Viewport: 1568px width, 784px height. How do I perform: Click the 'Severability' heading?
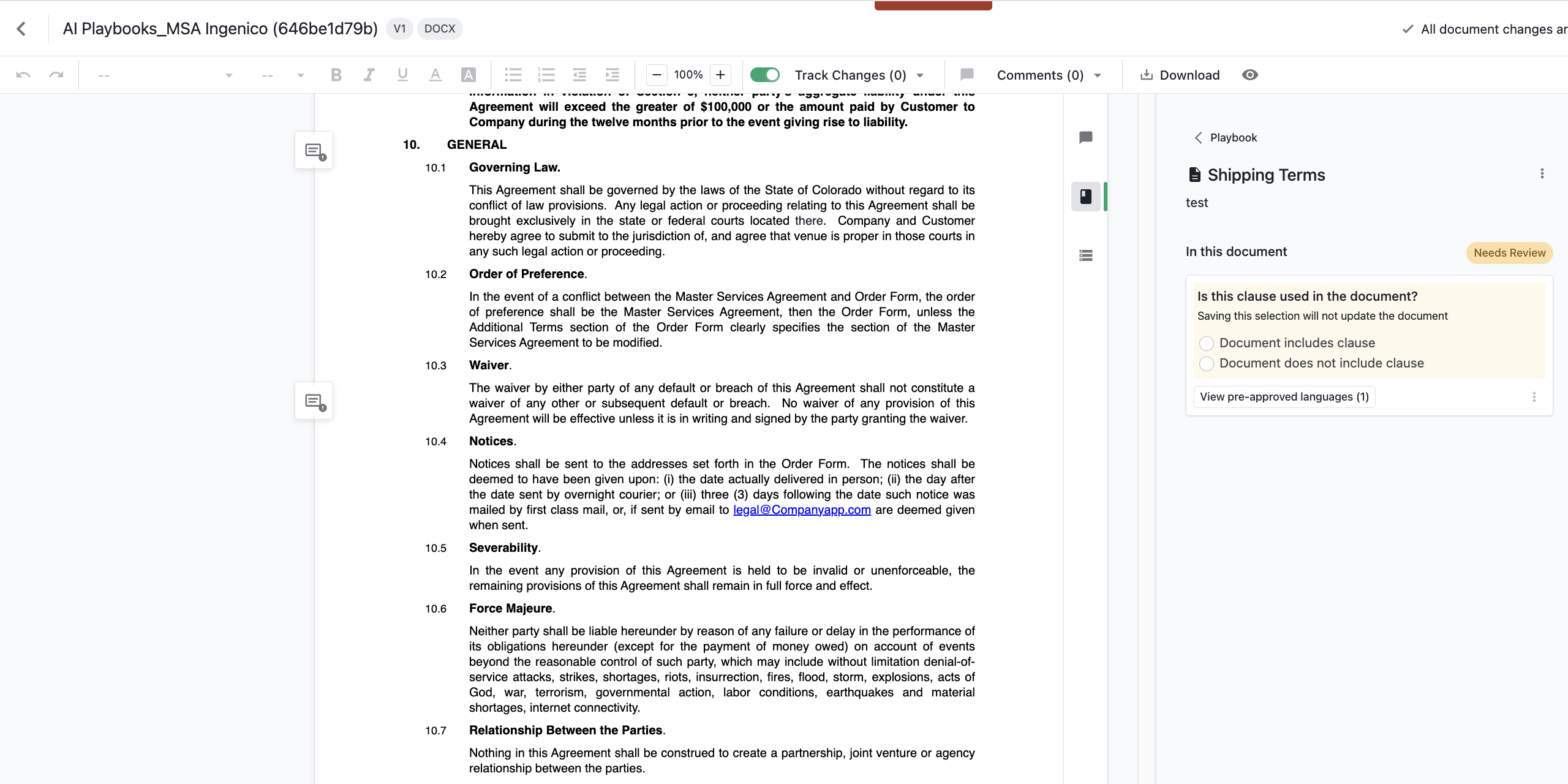(x=503, y=548)
